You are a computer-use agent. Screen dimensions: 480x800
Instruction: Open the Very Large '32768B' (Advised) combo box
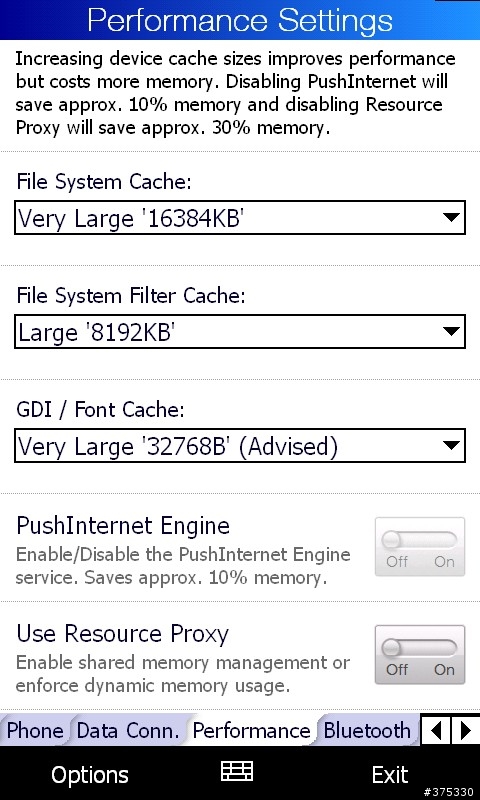(240, 445)
